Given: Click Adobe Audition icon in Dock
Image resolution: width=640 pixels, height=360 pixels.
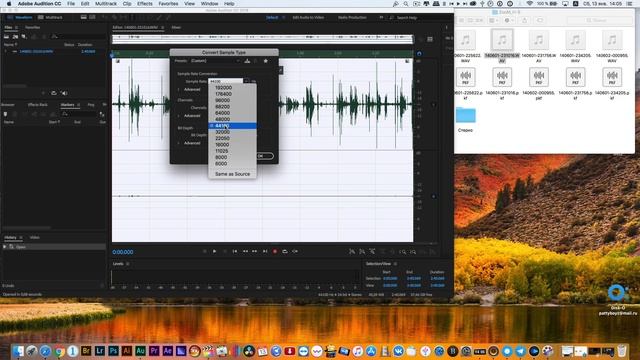Looking at the screenshot, I should pos(140,351).
